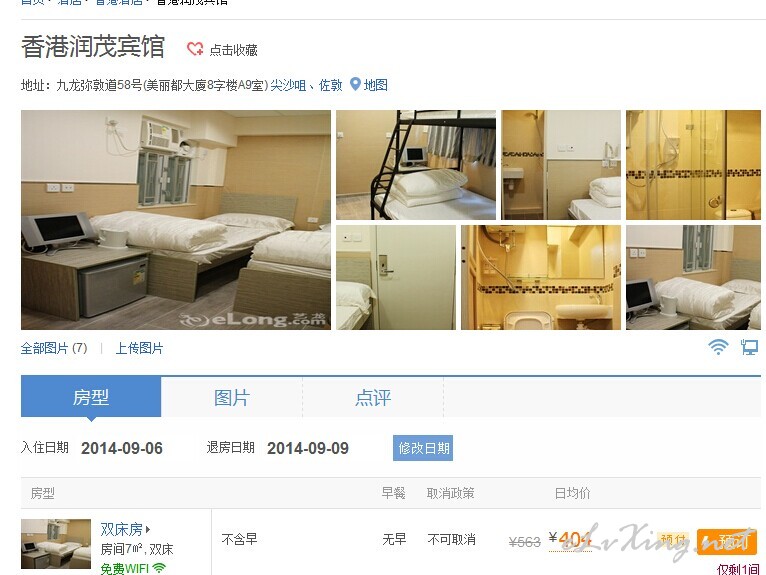Switch to the 图片 tab
The width and height of the screenshot is (766, 575).
point(232,397)
